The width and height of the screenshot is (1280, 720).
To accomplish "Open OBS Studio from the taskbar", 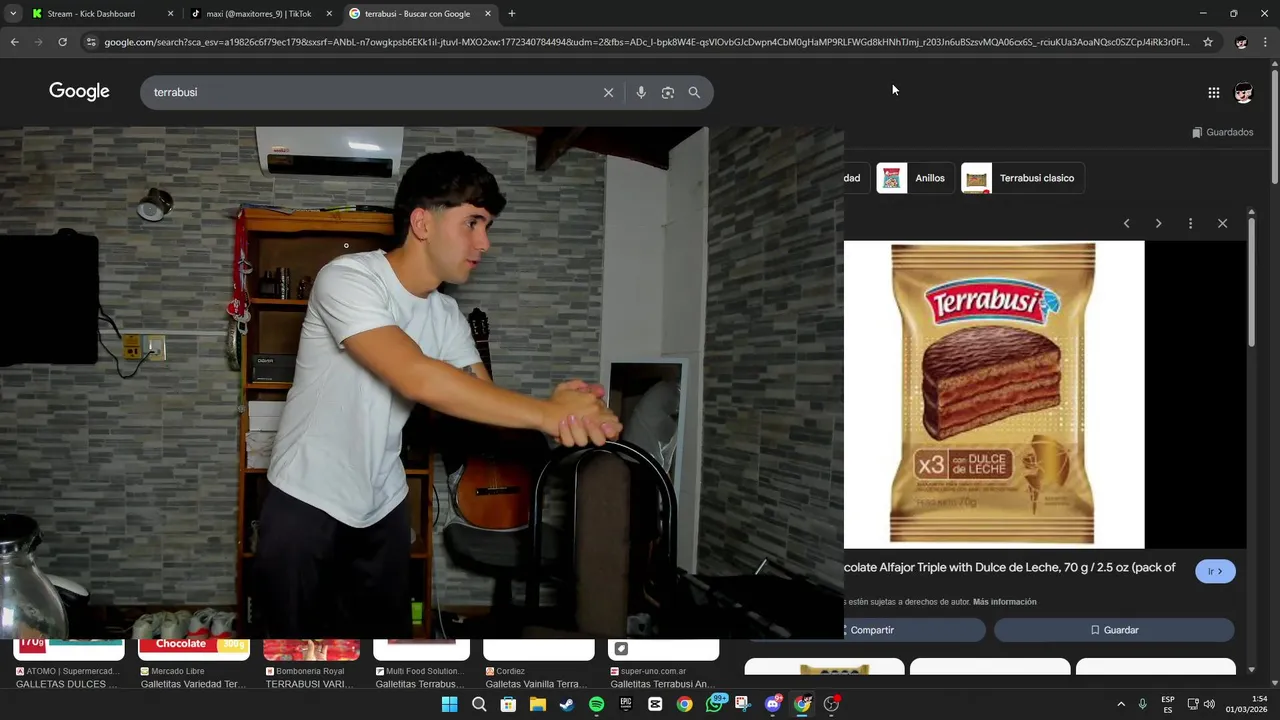I will point(831,704).
